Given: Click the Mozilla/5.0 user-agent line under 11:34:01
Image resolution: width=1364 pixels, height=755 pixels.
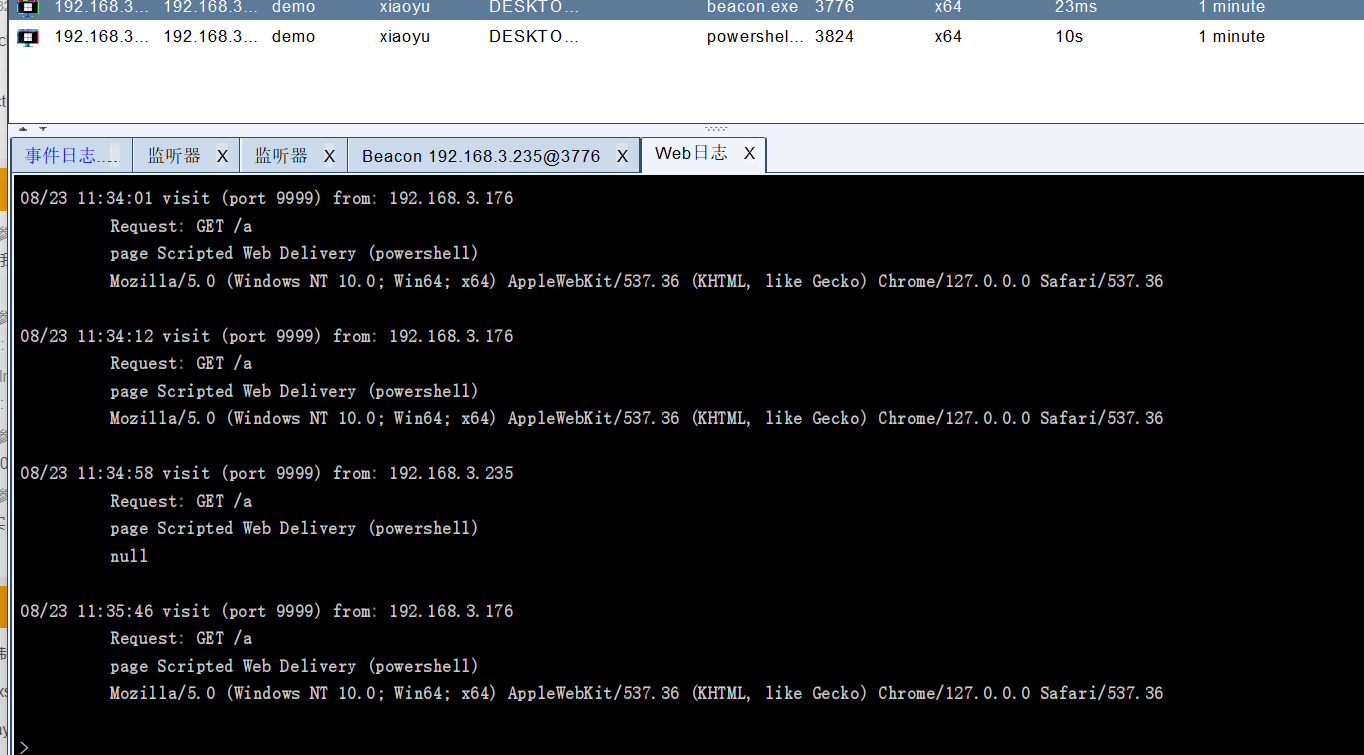Looking at the screenshot, I should [637, 281].
